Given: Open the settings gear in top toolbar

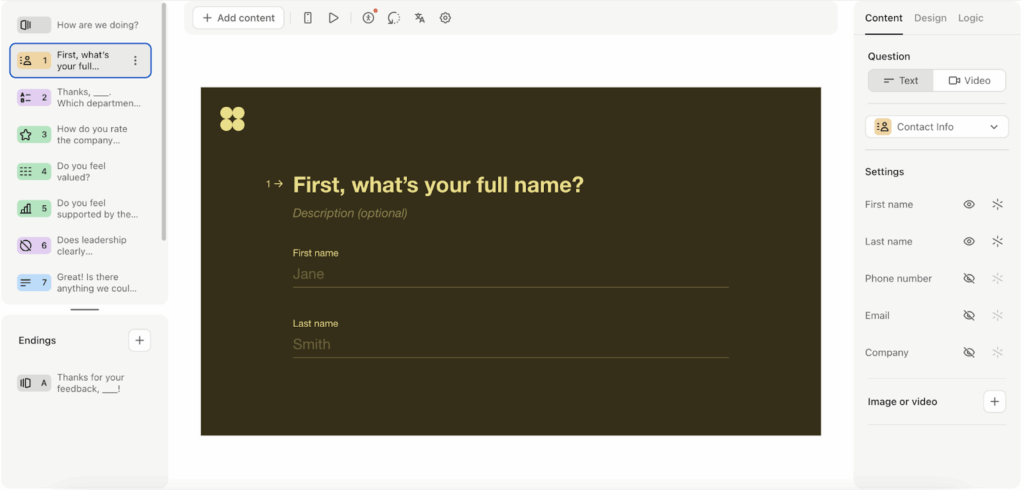Looking at the screenshot, I should click(x=446, y=18).
